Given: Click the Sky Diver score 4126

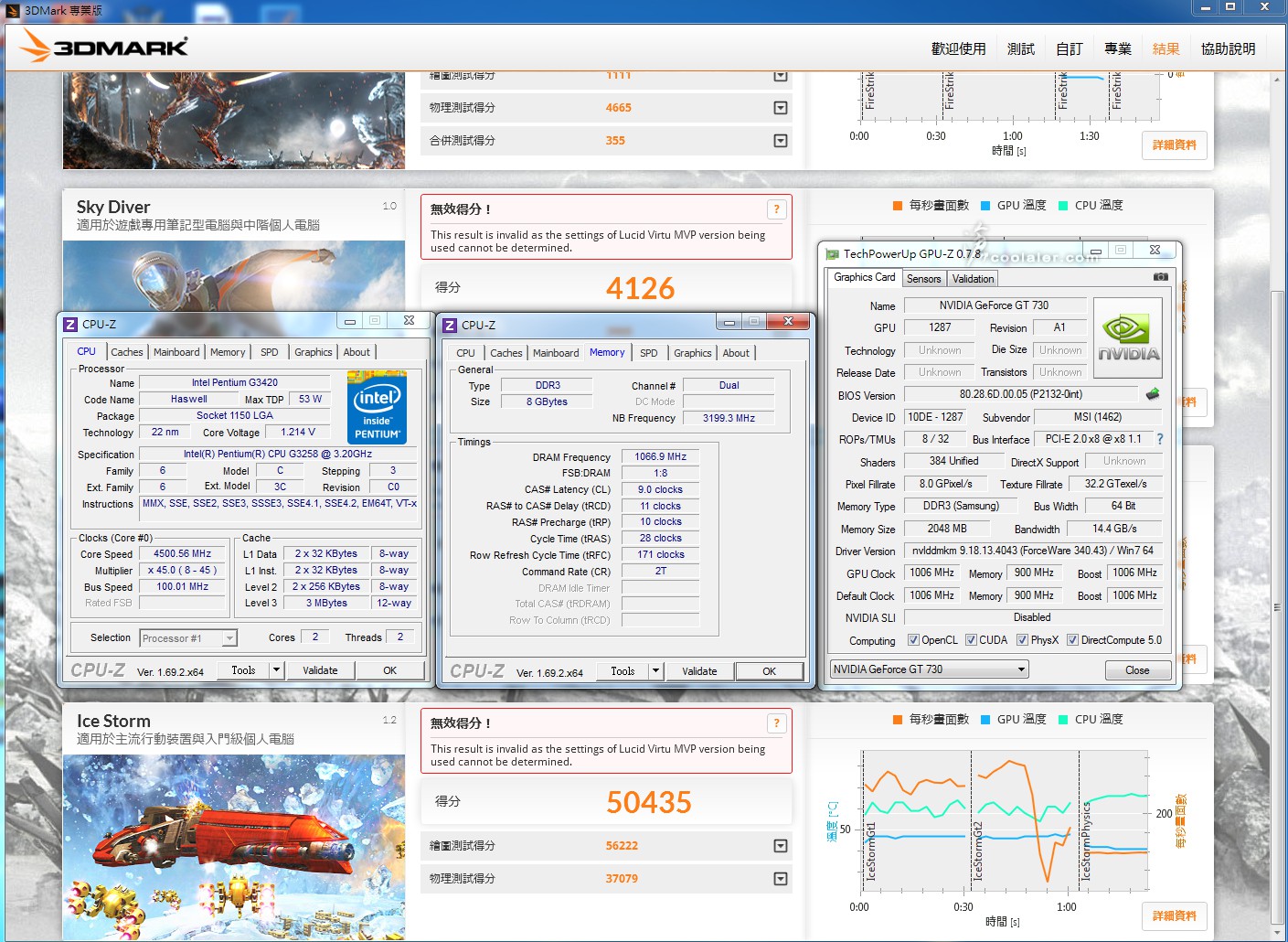Looking at the screenshot, I should tap(640, 288).
